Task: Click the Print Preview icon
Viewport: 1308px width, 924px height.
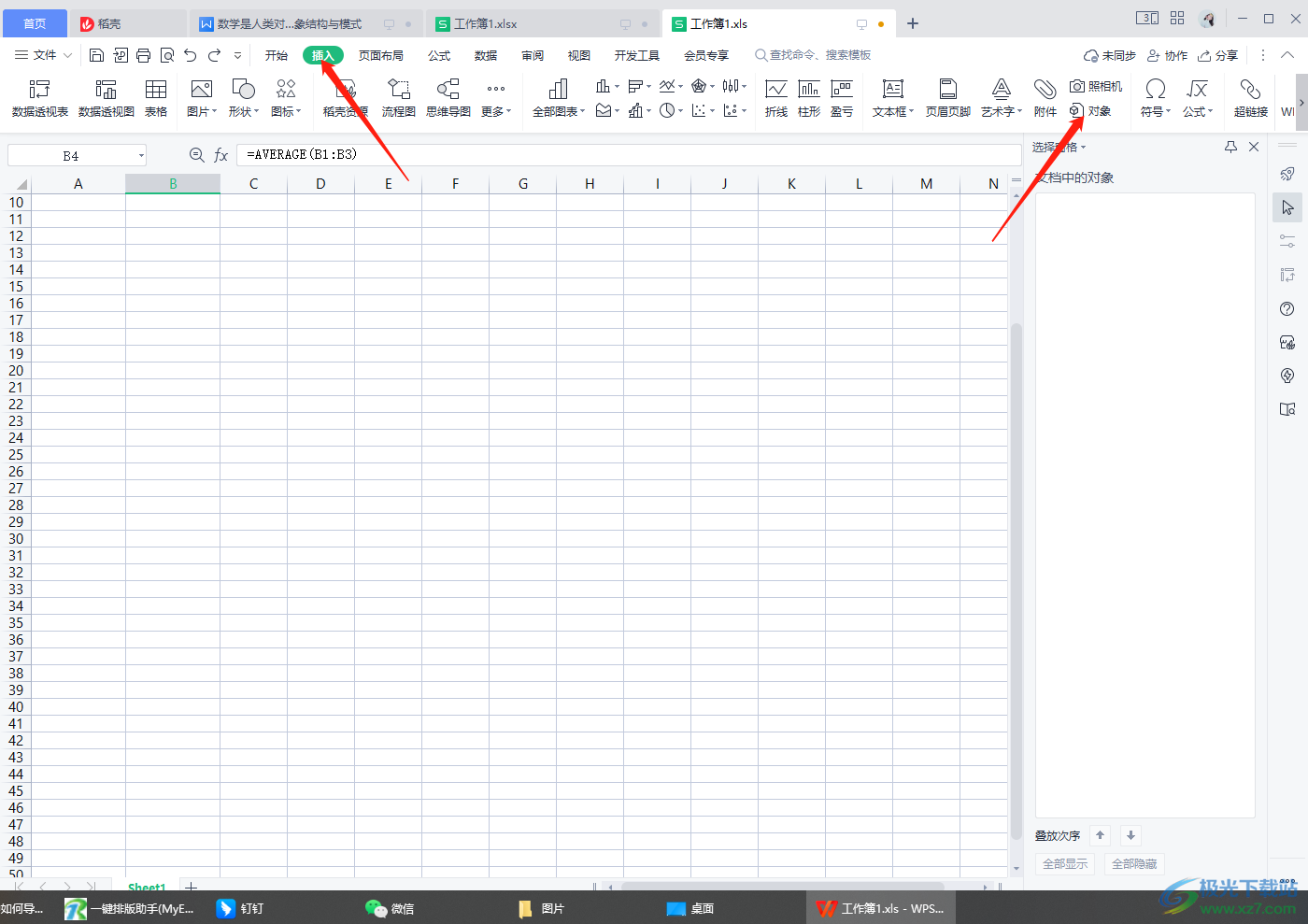Action: click(x=167, y=55)
